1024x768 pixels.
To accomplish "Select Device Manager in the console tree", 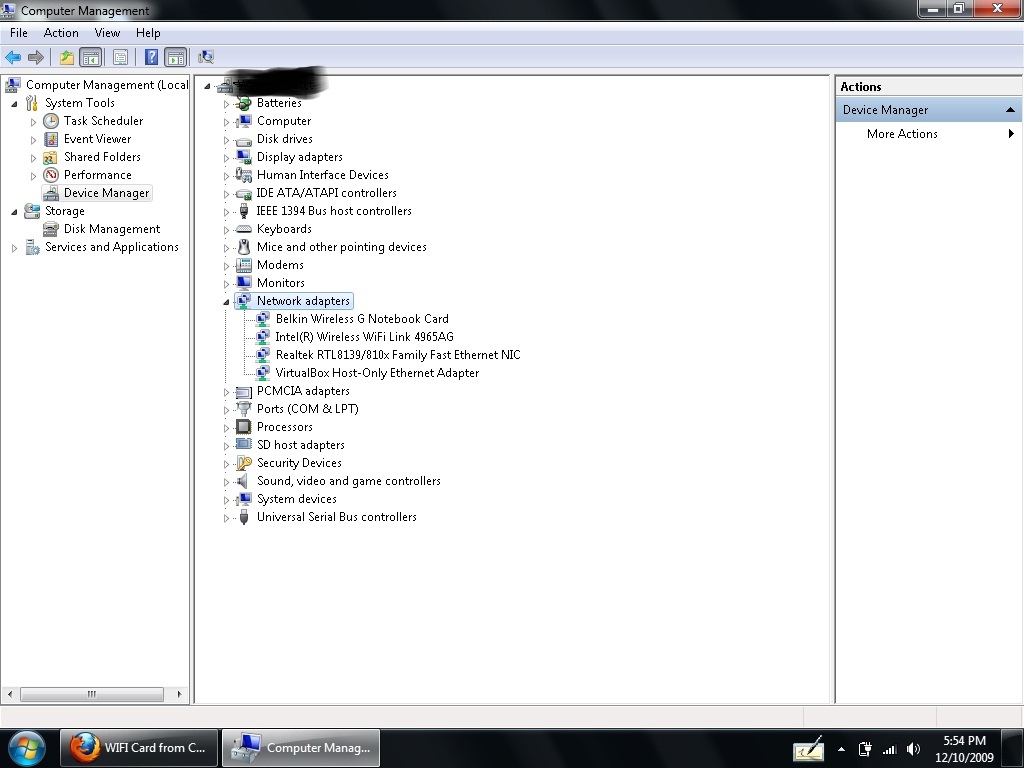I will (106, 193).
